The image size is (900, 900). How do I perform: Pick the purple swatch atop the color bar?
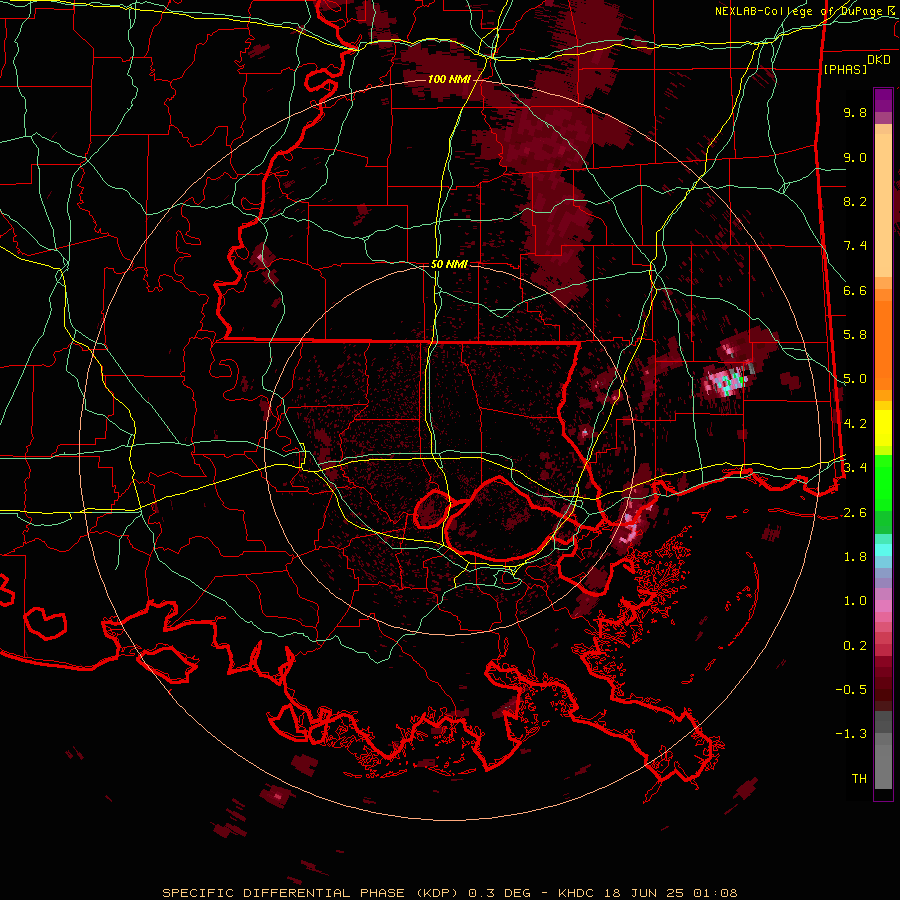click(x=883, y=100)
